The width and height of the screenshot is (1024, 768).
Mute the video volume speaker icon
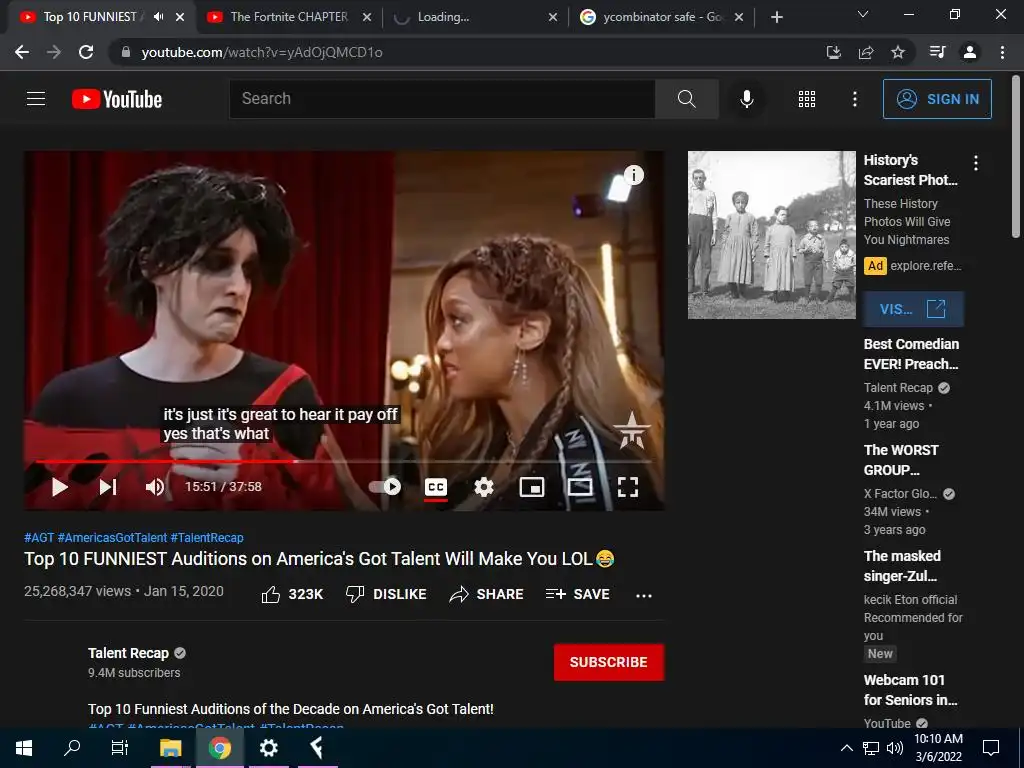pyautogui.click(x=155, y=487)
